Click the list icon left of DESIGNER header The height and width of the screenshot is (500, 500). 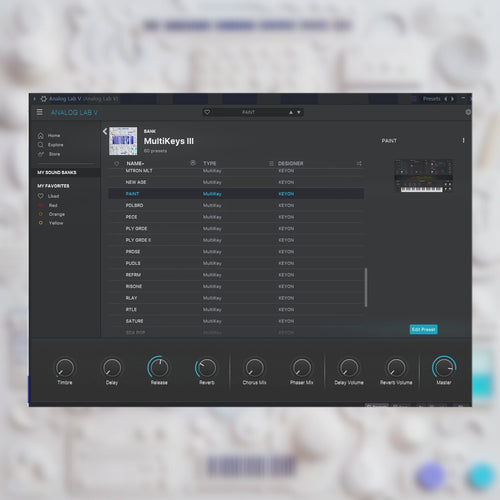[271, 163]
